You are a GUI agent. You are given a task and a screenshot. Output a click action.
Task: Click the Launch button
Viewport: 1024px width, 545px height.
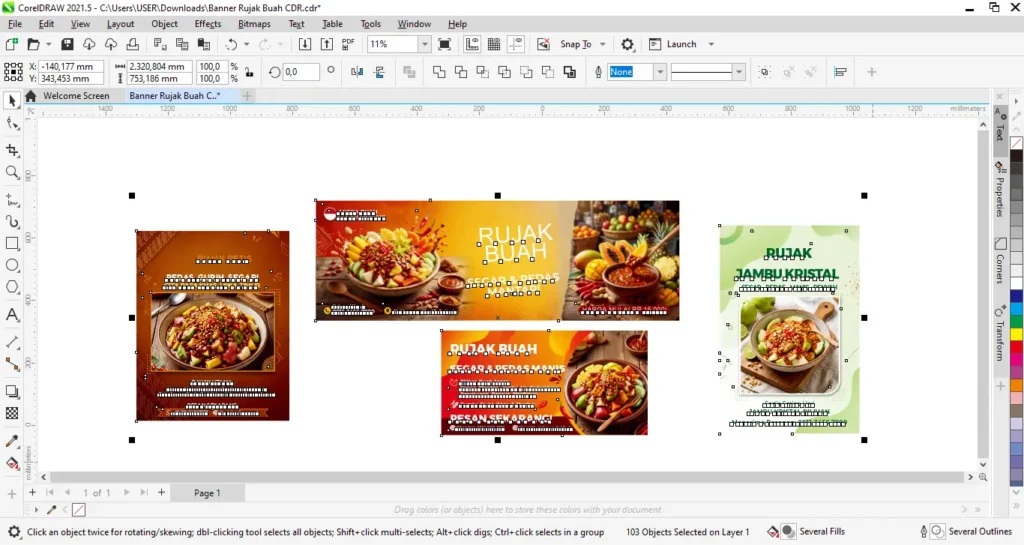click(681, 44)
